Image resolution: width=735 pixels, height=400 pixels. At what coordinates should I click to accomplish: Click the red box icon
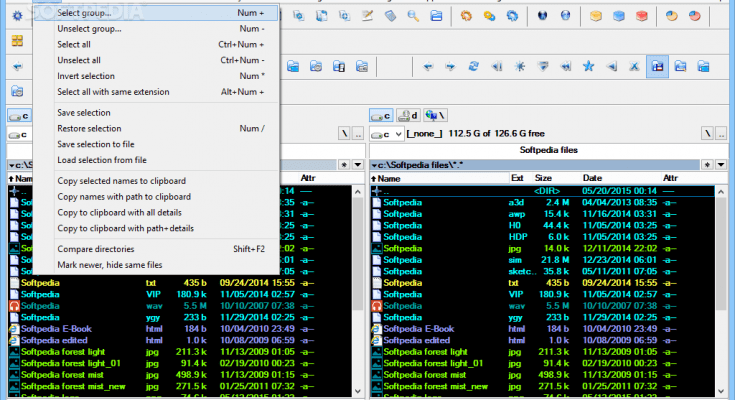(642, 16)
